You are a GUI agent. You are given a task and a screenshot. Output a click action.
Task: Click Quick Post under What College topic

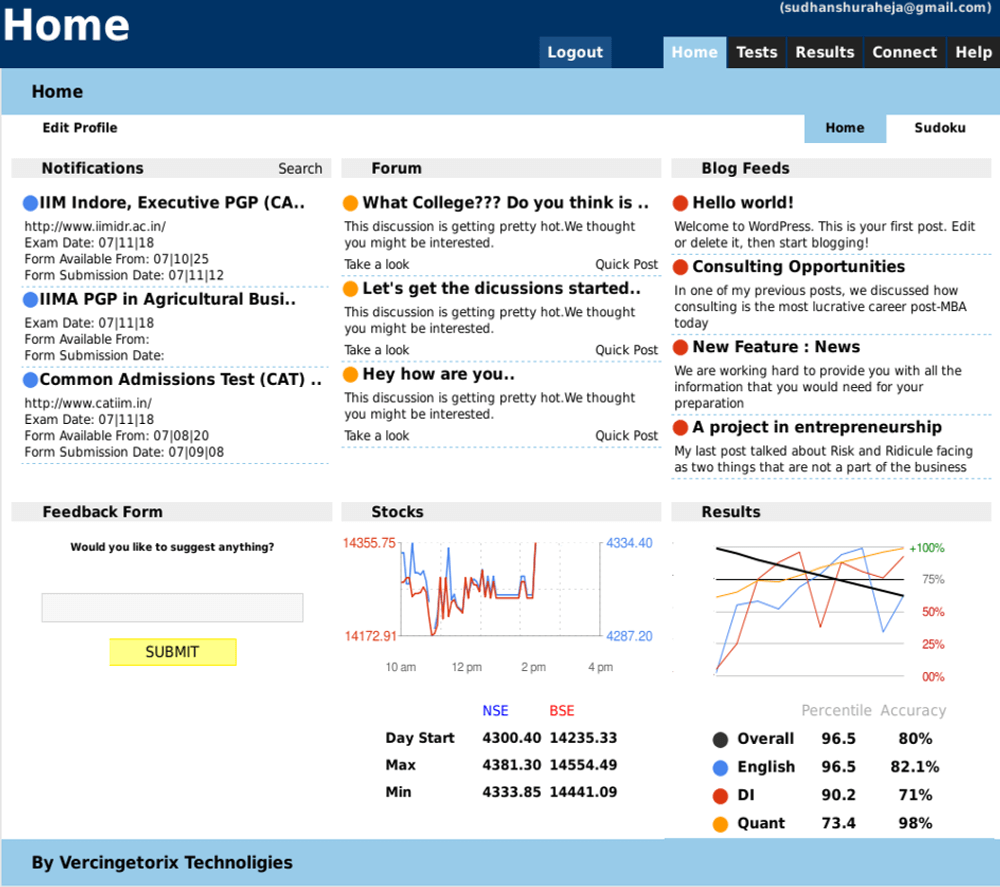point(627,265)
